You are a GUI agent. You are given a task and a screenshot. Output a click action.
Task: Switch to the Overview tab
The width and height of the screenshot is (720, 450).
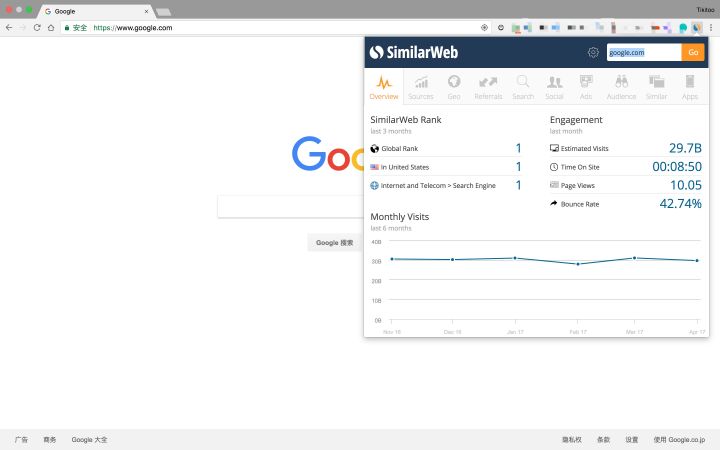pos(384,87)
